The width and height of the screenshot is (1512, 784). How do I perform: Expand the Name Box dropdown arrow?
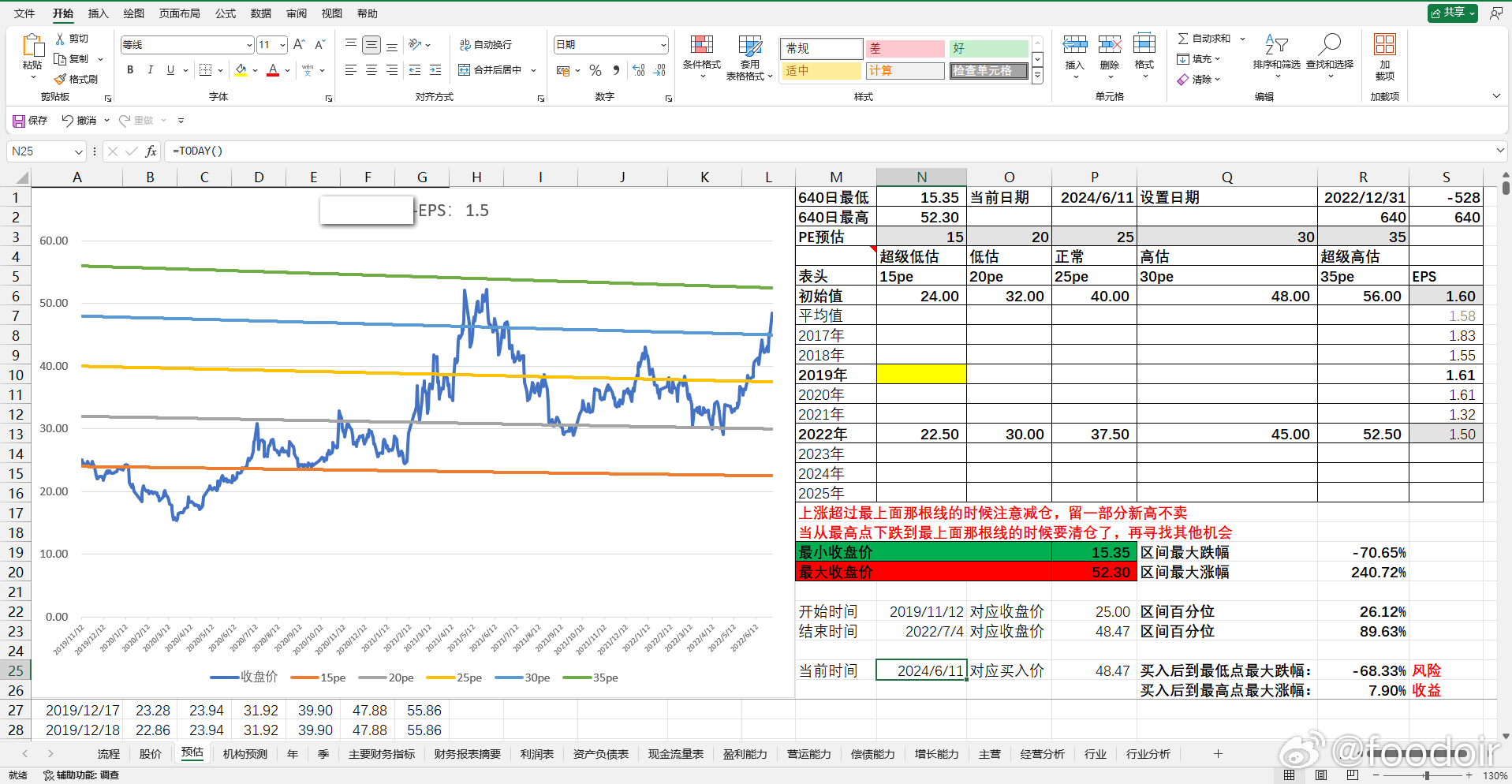tap(78, 151)
